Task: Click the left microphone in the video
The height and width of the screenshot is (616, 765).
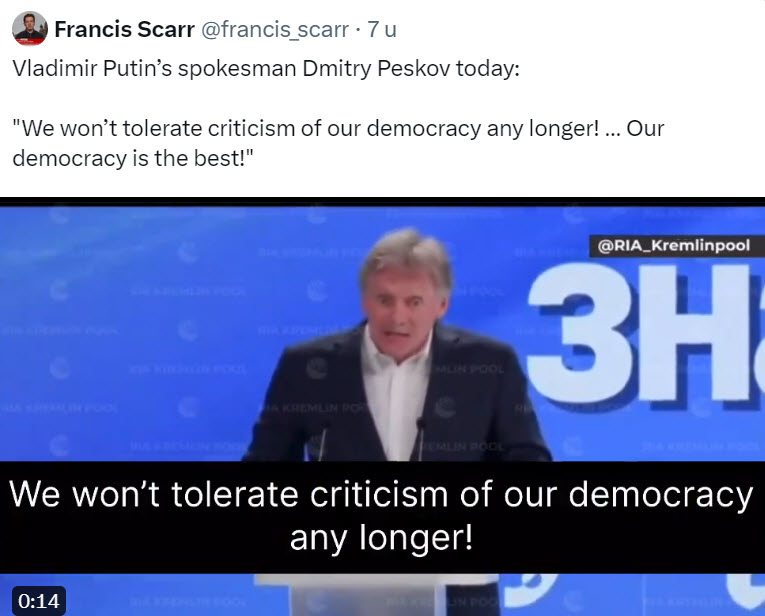Action: tap(322, 440)
